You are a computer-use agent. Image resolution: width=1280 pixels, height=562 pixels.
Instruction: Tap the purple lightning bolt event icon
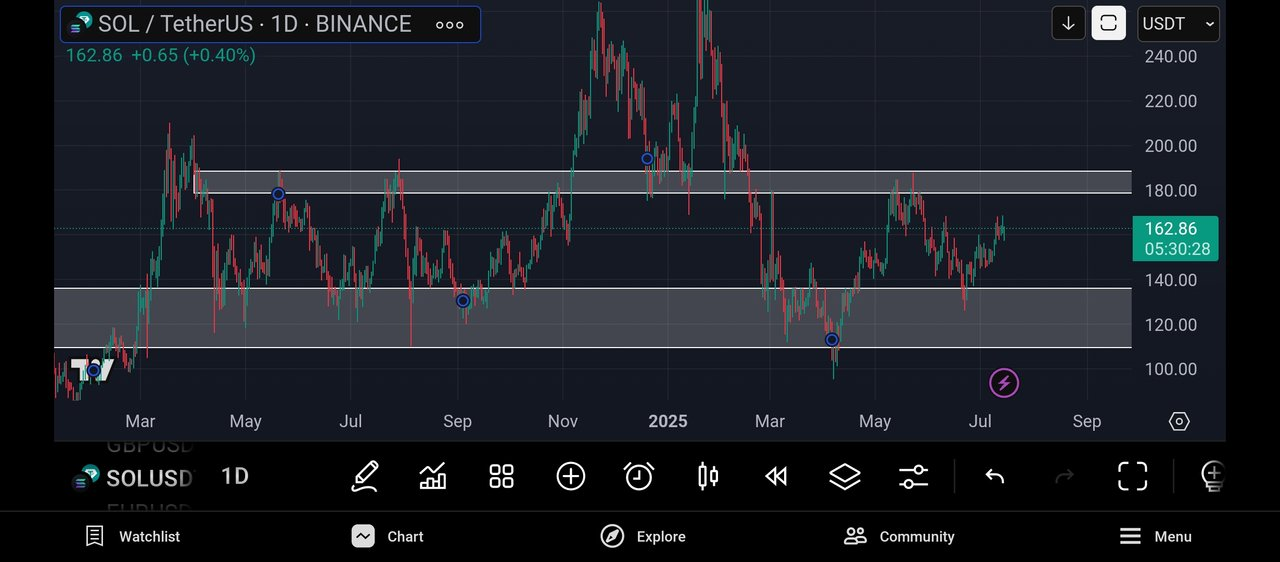(1004, 382)
